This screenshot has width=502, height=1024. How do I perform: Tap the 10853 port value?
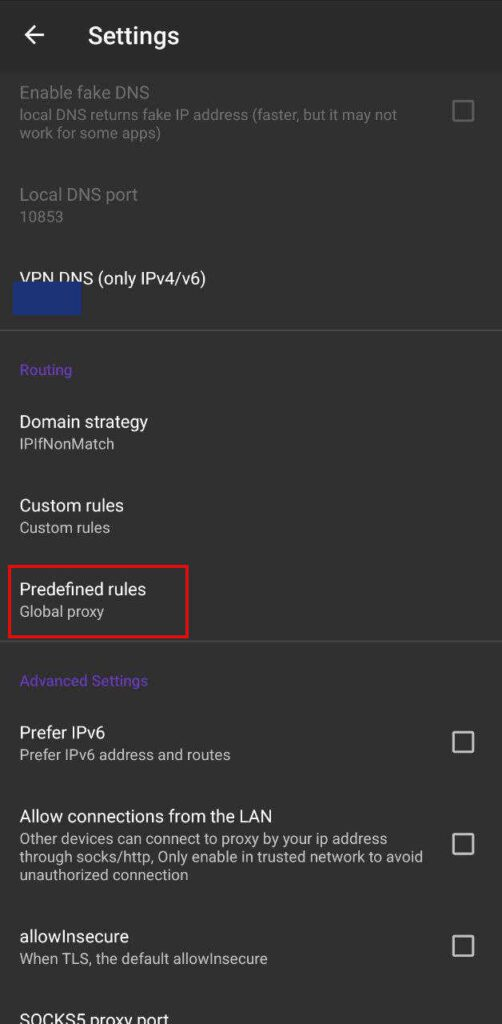point(41,216)
